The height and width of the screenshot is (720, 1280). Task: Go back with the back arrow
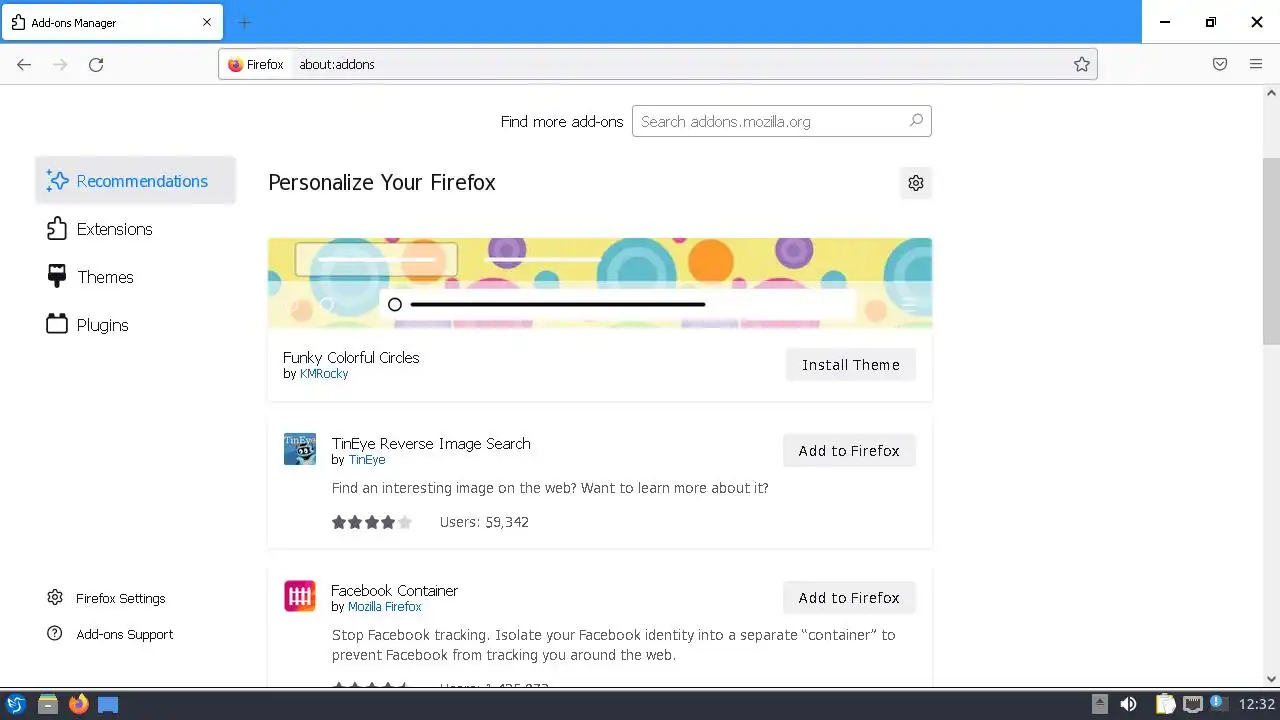(24, 64)
